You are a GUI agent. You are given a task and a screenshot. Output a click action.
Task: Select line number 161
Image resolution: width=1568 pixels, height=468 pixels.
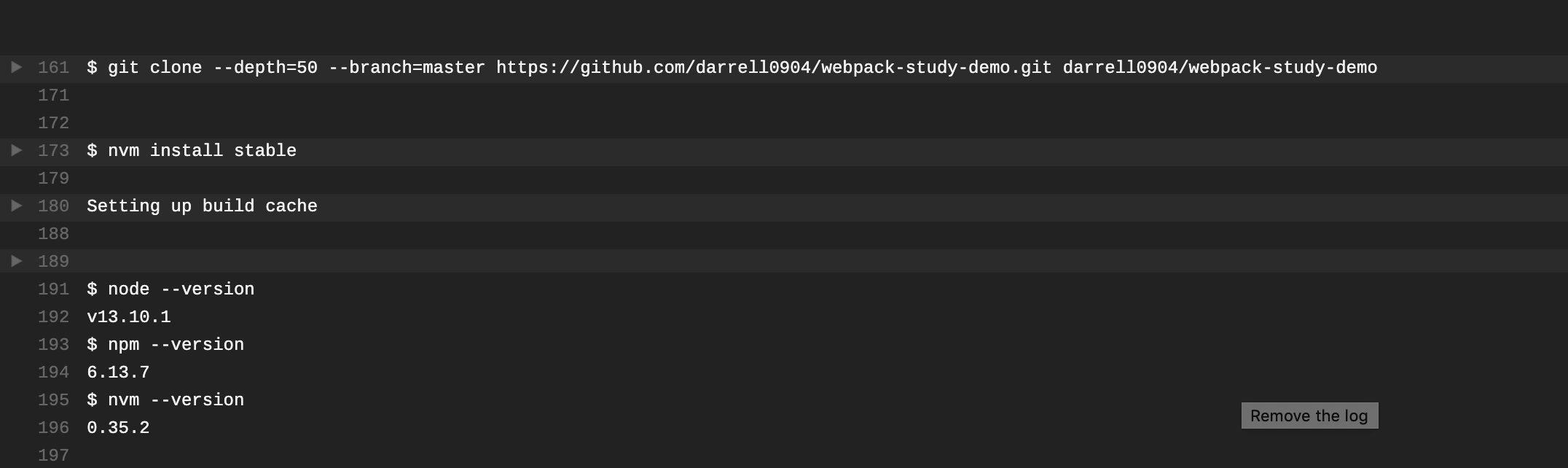(53, 68)
